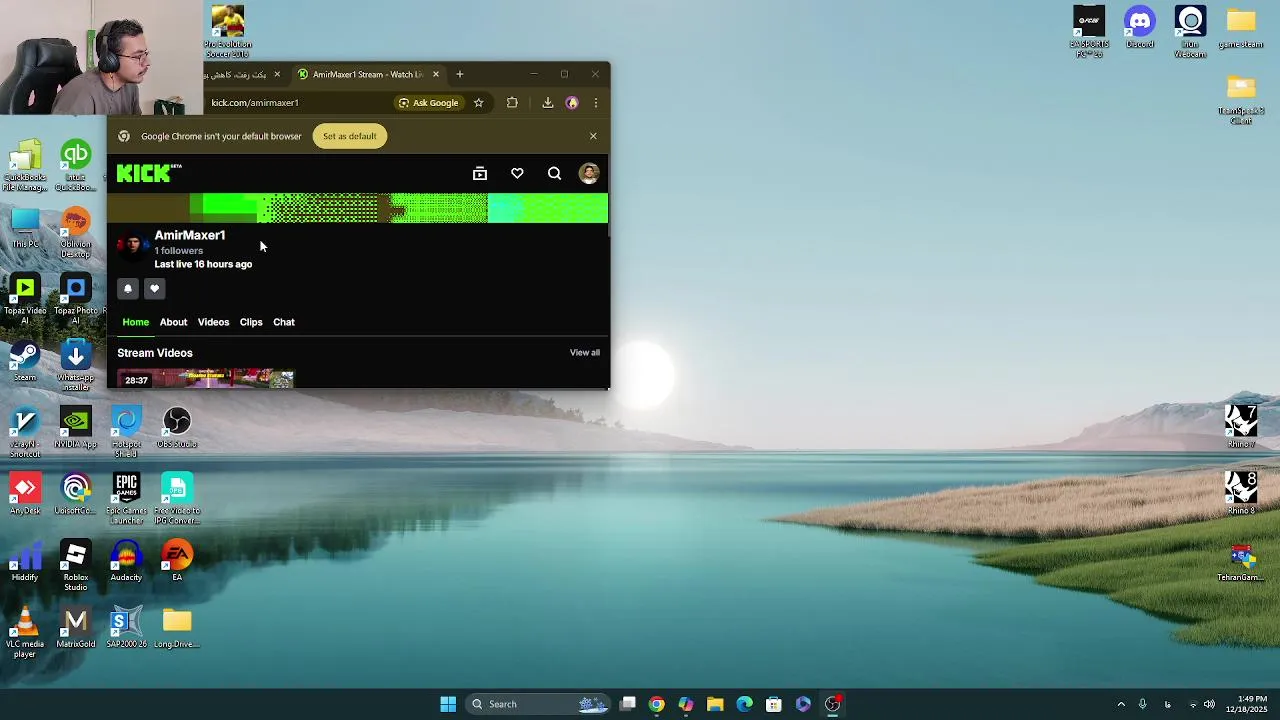Open Epic Games Launcher shortcut

126,499
